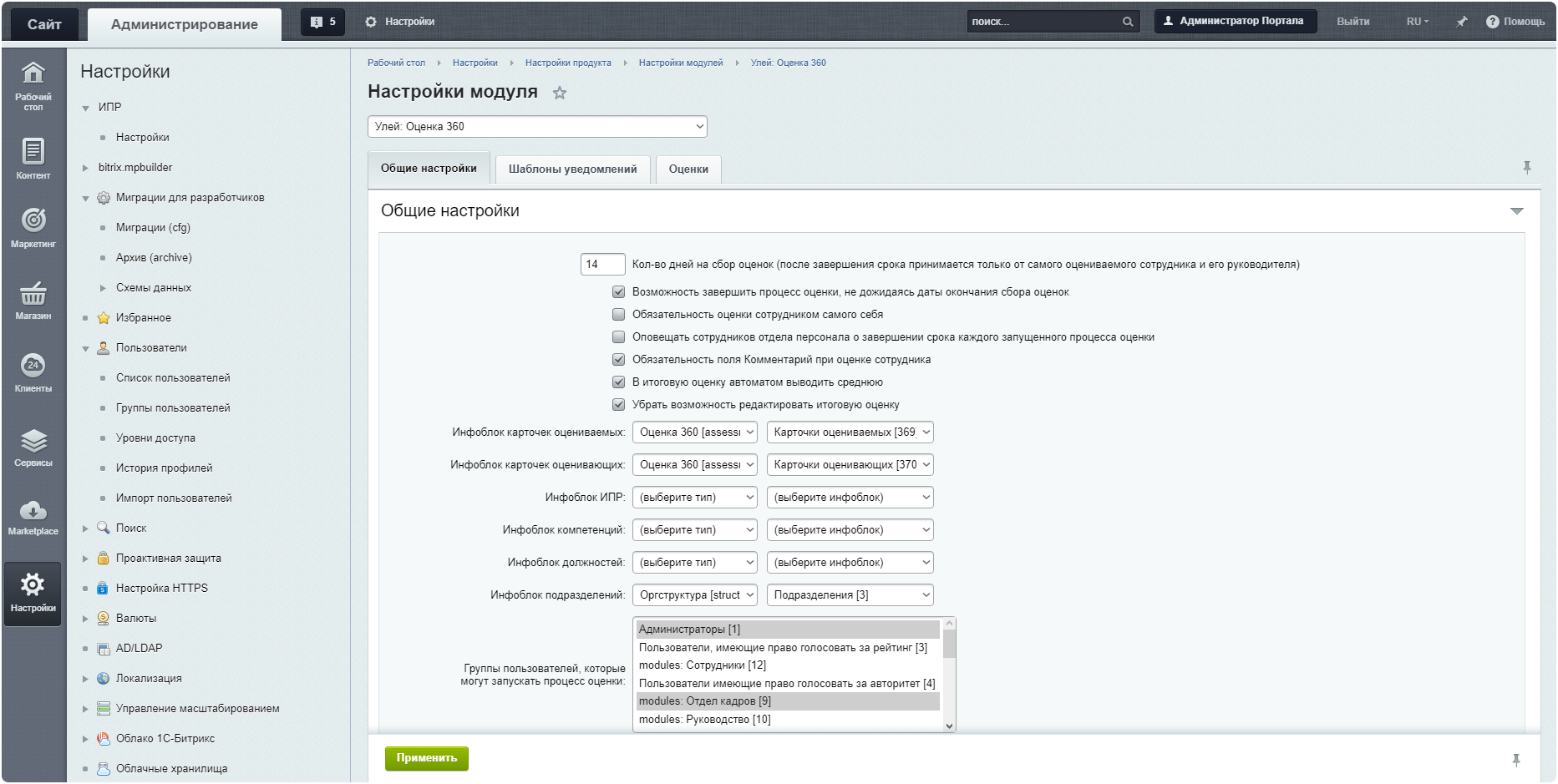Screen dimensions: 1558x784
Task: Open the Настройки sidebar gear icon
Action: pos(33,594)
